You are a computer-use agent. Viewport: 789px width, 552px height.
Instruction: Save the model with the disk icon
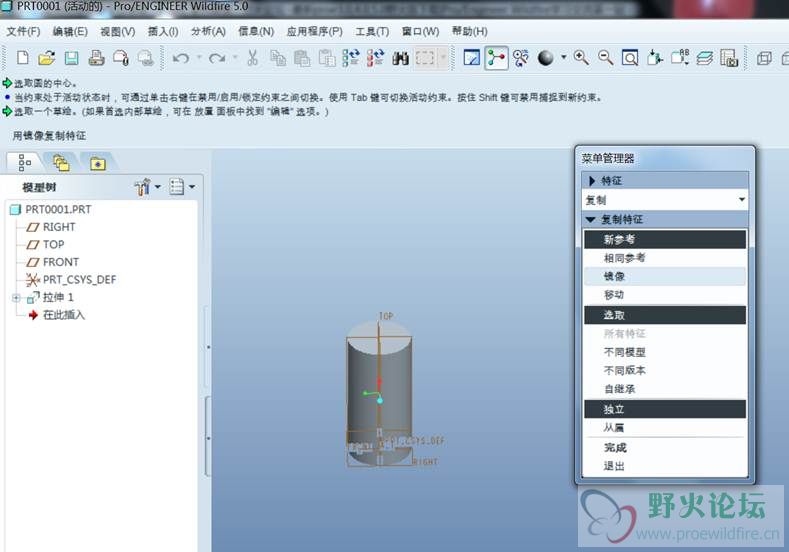click(x=71, y=58)
